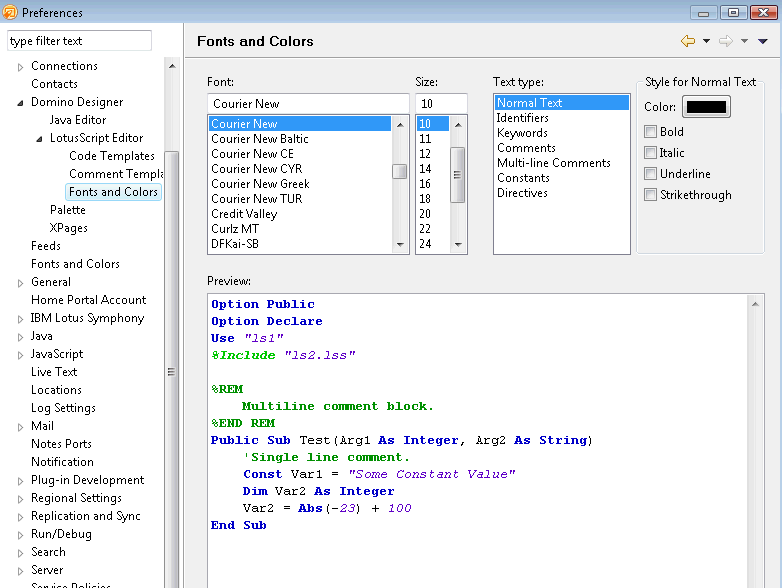Click font list scroll down arrow
The width and height of the screenshot is (782, 588).
pyautogui.click(x=400, y=244)
